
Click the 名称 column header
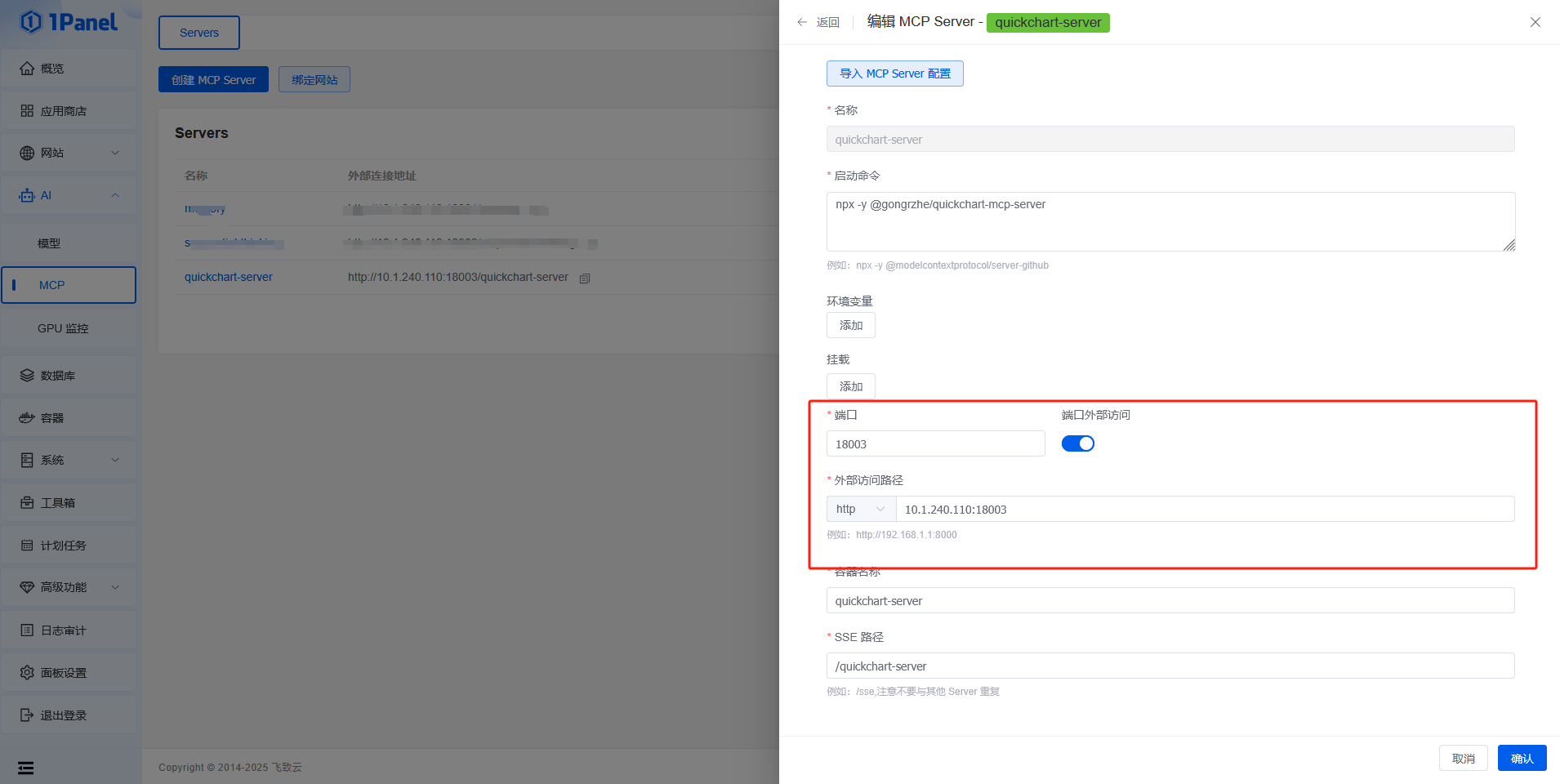coord(196,176)
